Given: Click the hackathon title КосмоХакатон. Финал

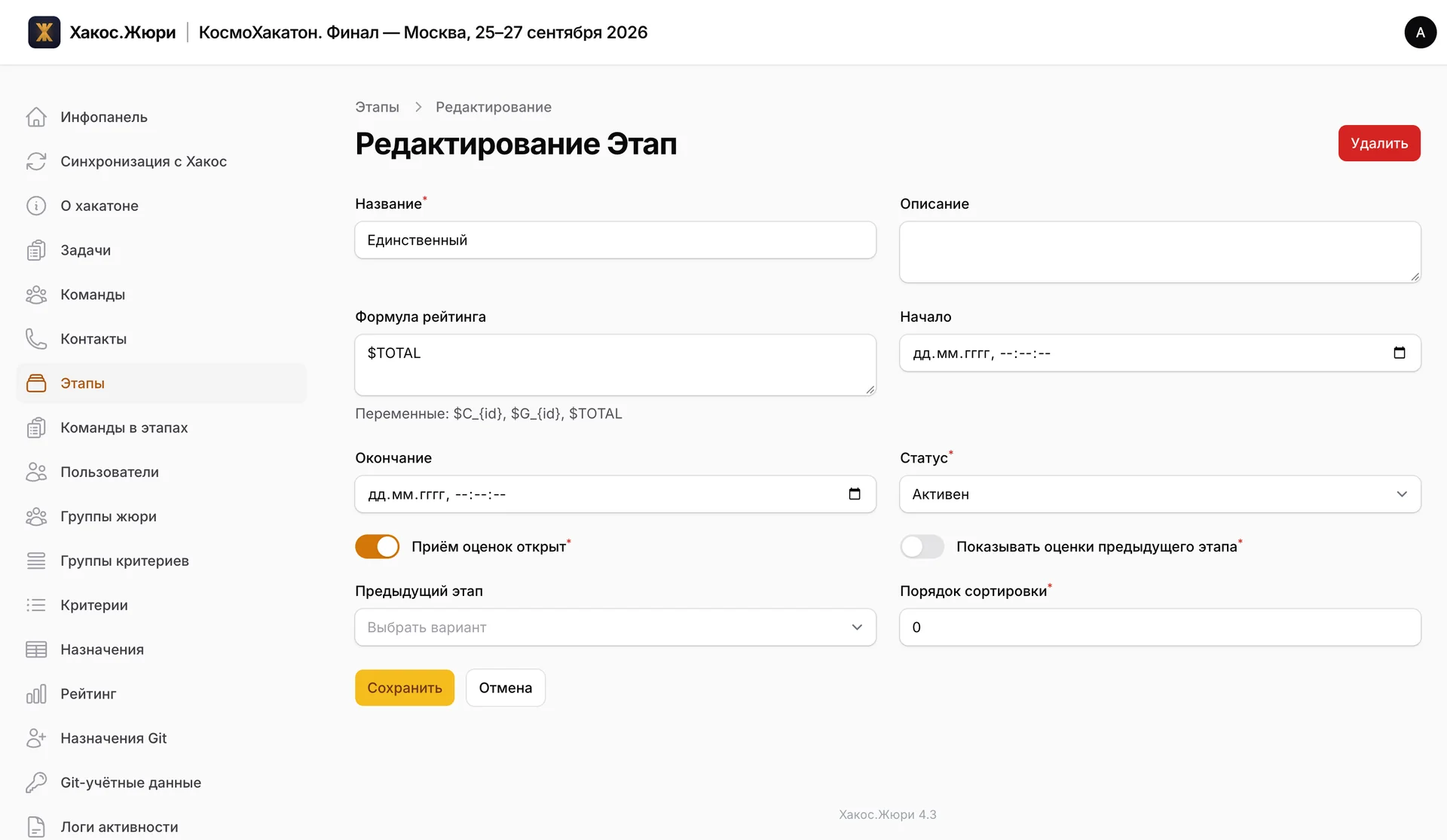Looking at the screenshot, I should (x=423, y=32).
